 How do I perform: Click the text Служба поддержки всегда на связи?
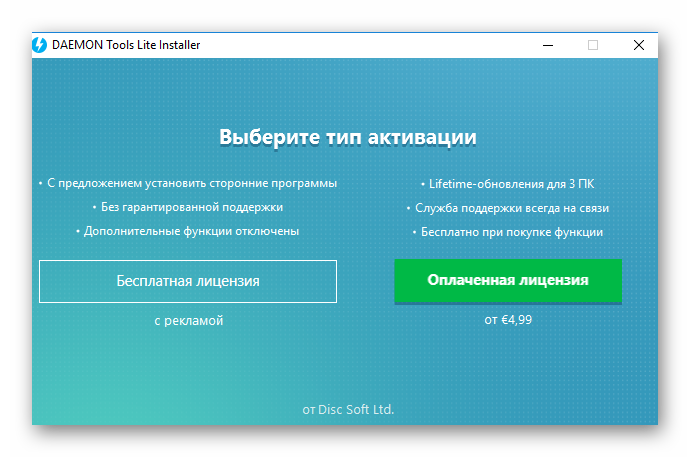click(x=512, y=208)
